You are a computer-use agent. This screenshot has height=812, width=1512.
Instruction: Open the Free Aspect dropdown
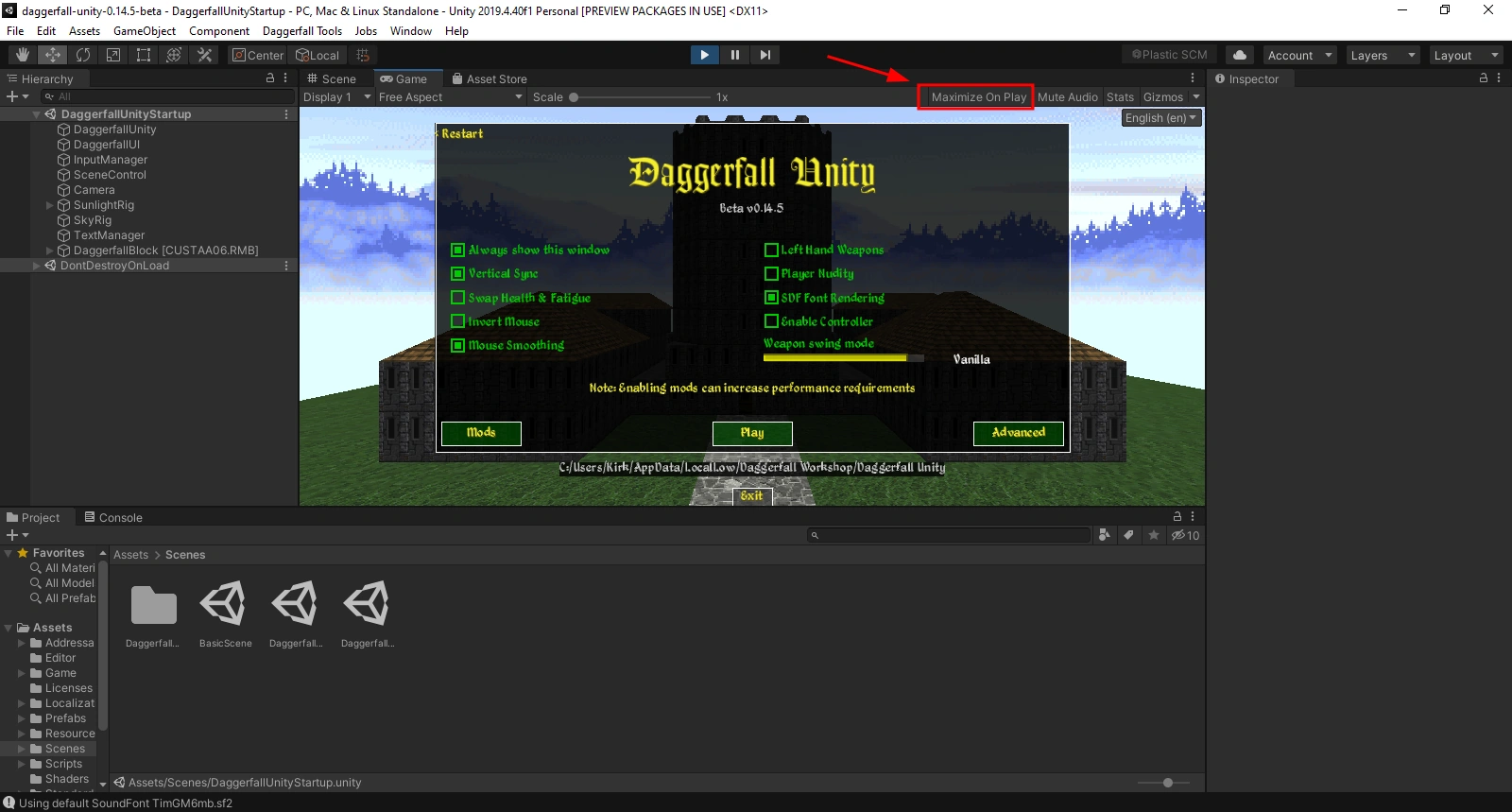pos(450,97)
